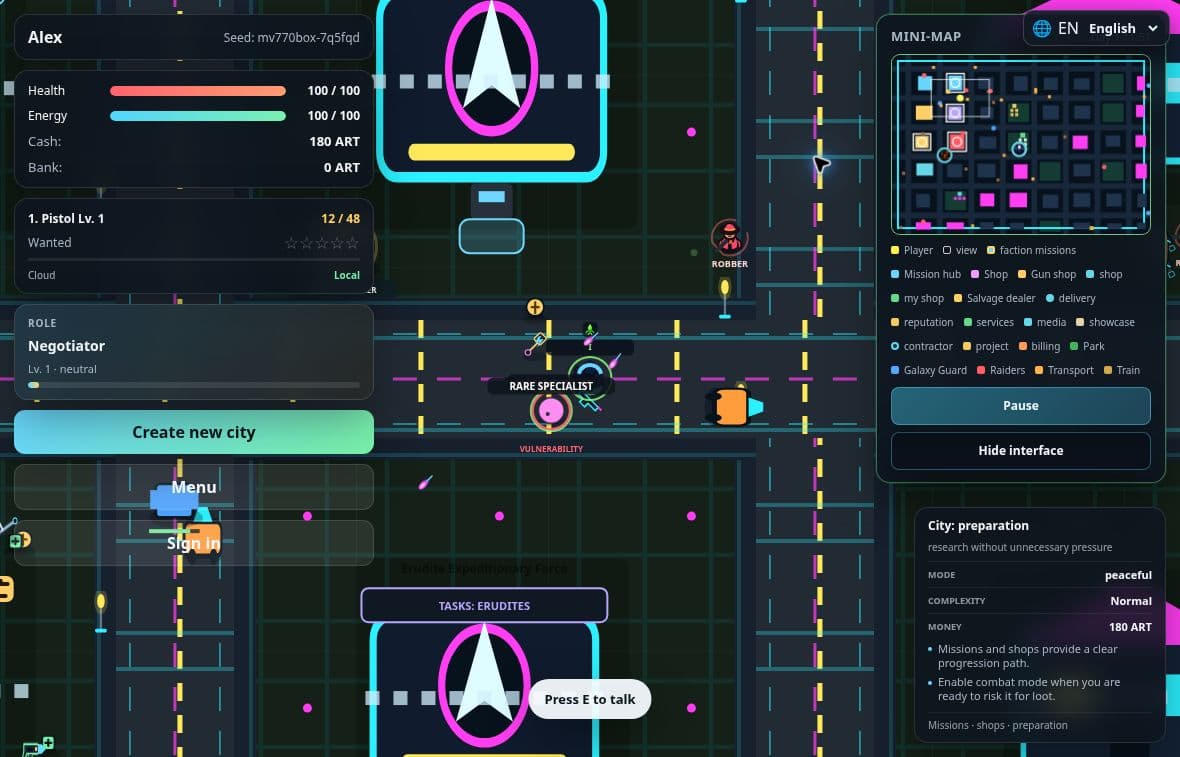Click the globe icon in language selector
The width and height of the screenshot is (1180, 757).
pos(1042,29)
